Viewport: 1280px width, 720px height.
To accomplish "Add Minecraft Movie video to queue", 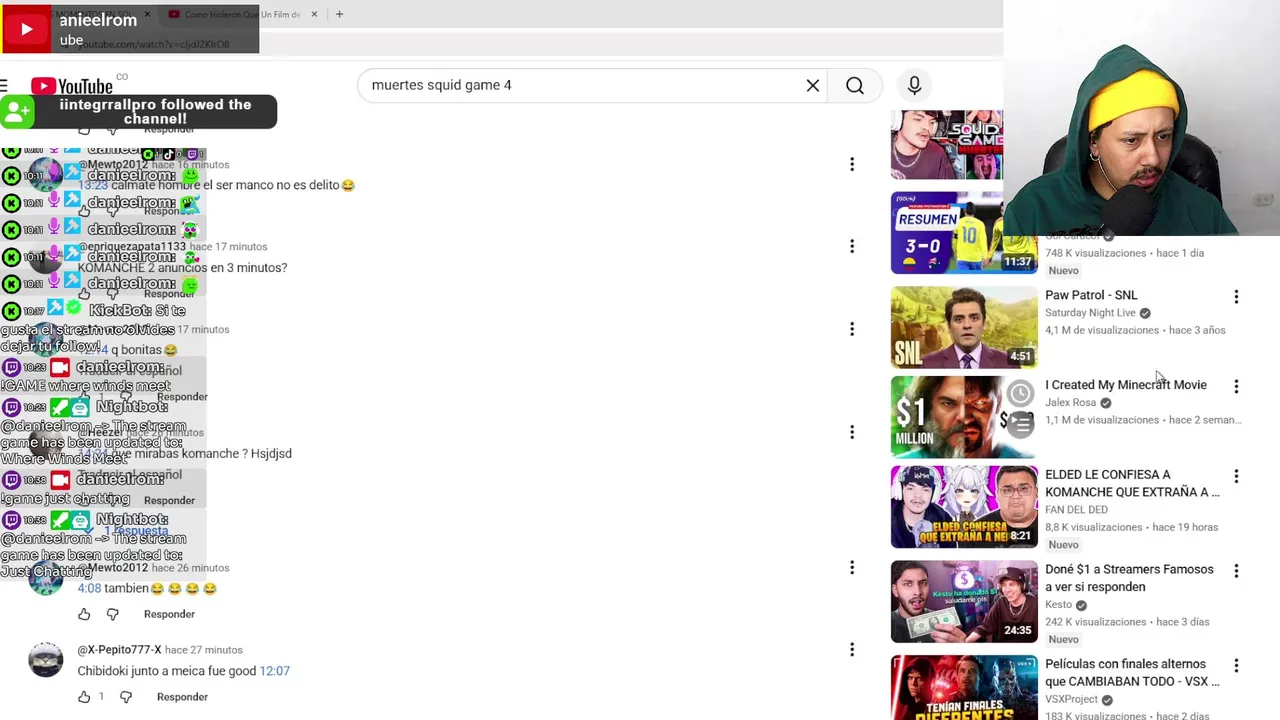I will point(1020,425).
